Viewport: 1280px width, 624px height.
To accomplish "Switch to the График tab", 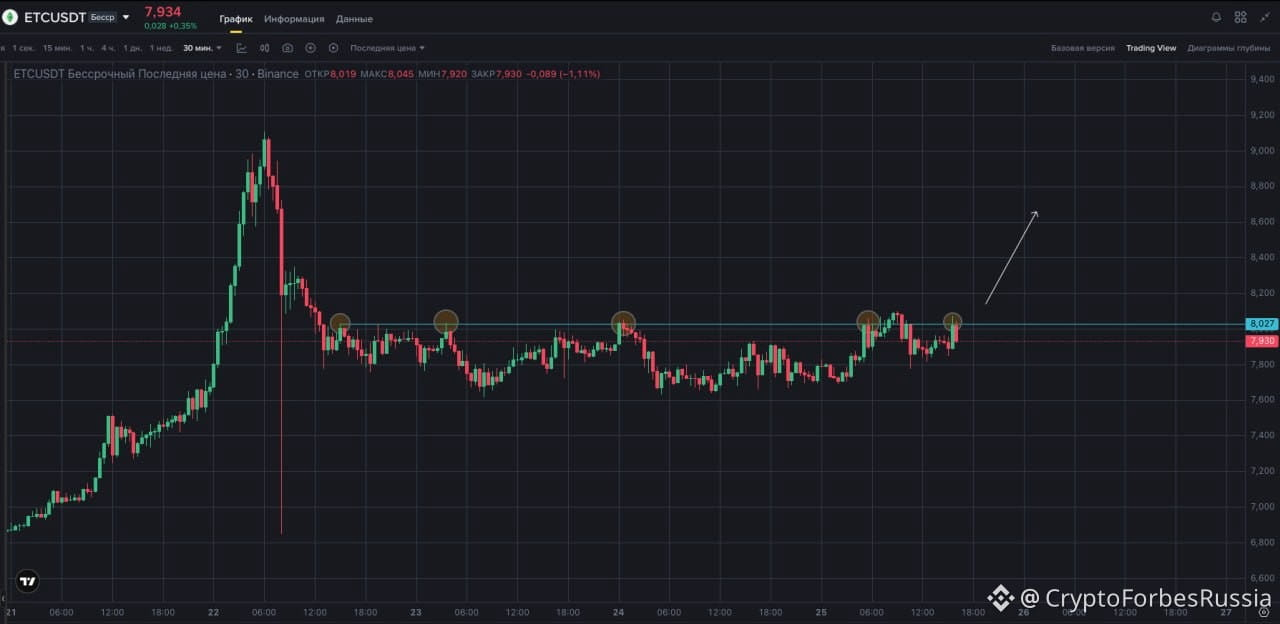I will click(x=236, y=19).
